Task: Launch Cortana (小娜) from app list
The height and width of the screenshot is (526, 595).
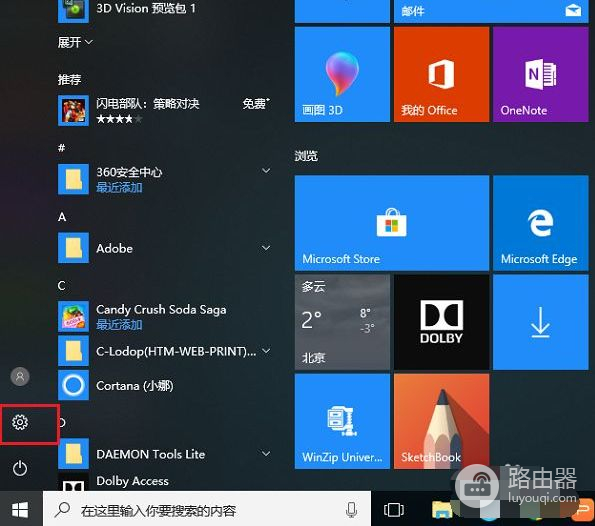Action: [165, 385]
